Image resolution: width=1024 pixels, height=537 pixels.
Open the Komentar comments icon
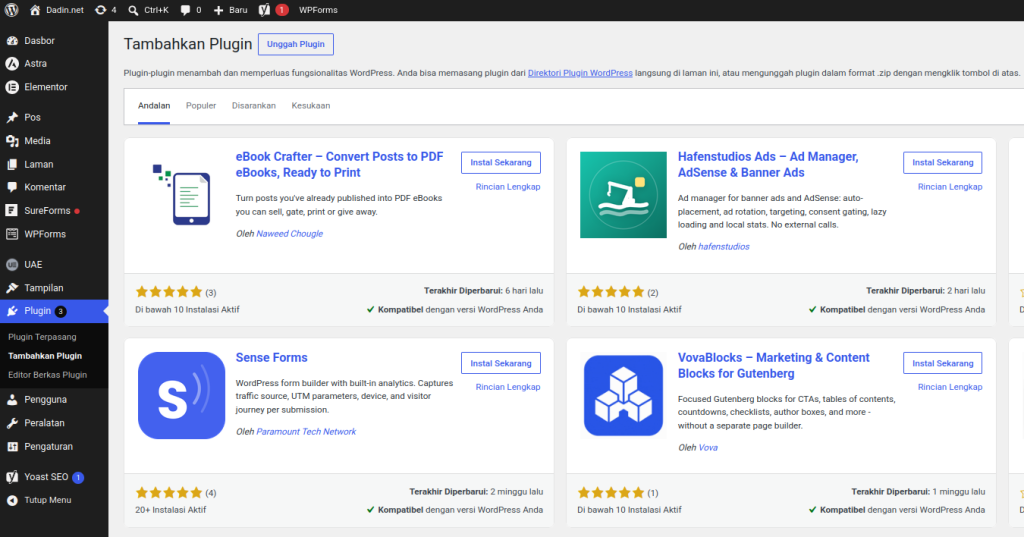point(12,187)
